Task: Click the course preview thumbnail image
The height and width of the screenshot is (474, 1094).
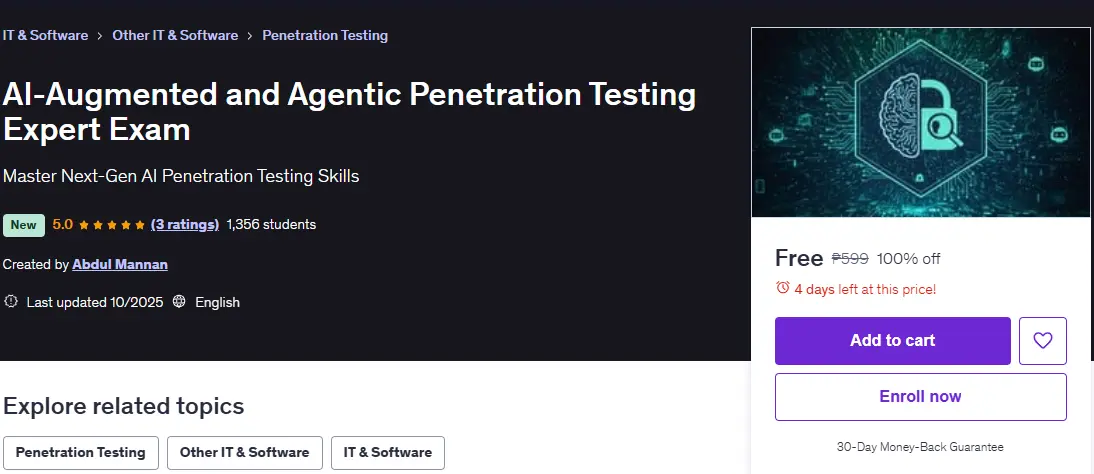Action: point(922,122)
